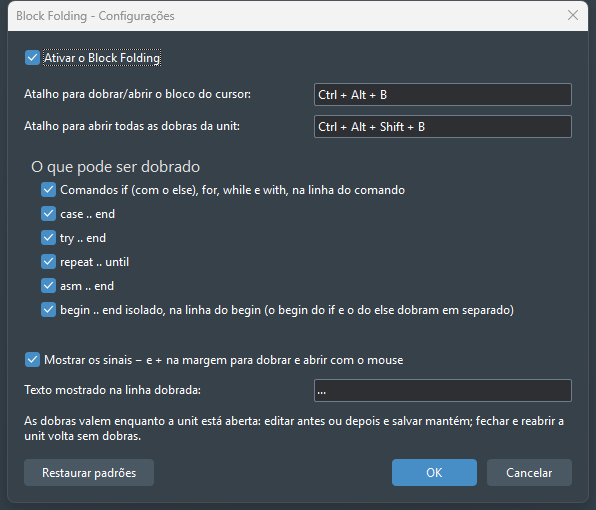Click the Texto mostrado na linha dobrada field
596x510 pixels.
click(x=443, y=390)
